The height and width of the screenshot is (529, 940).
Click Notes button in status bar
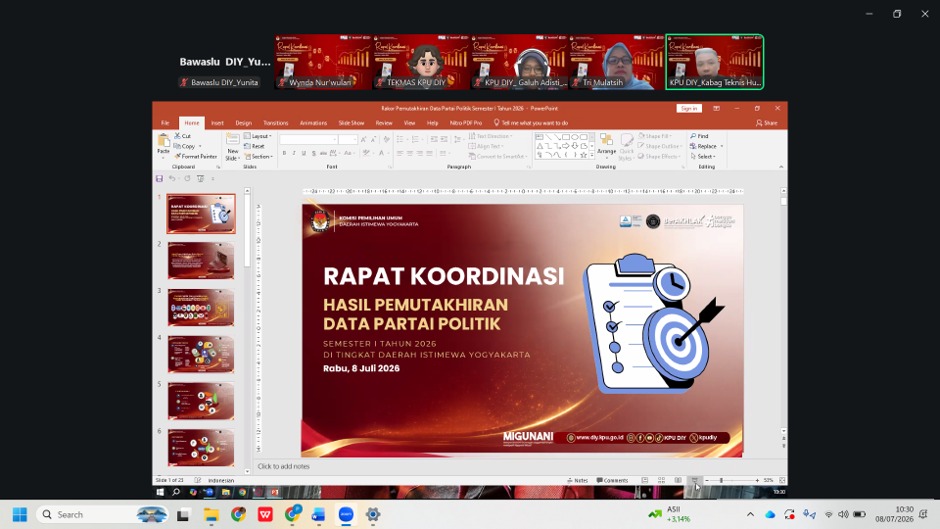[x=578, y=480]
